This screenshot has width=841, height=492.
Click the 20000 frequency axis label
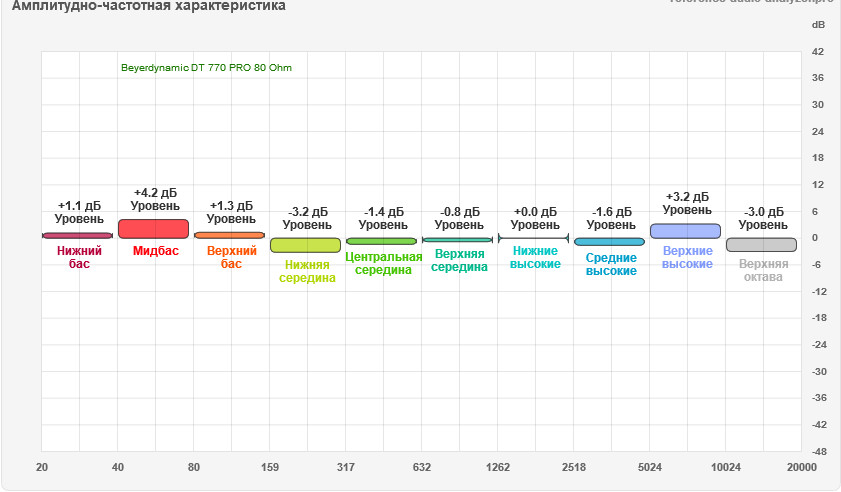(802, 467)
